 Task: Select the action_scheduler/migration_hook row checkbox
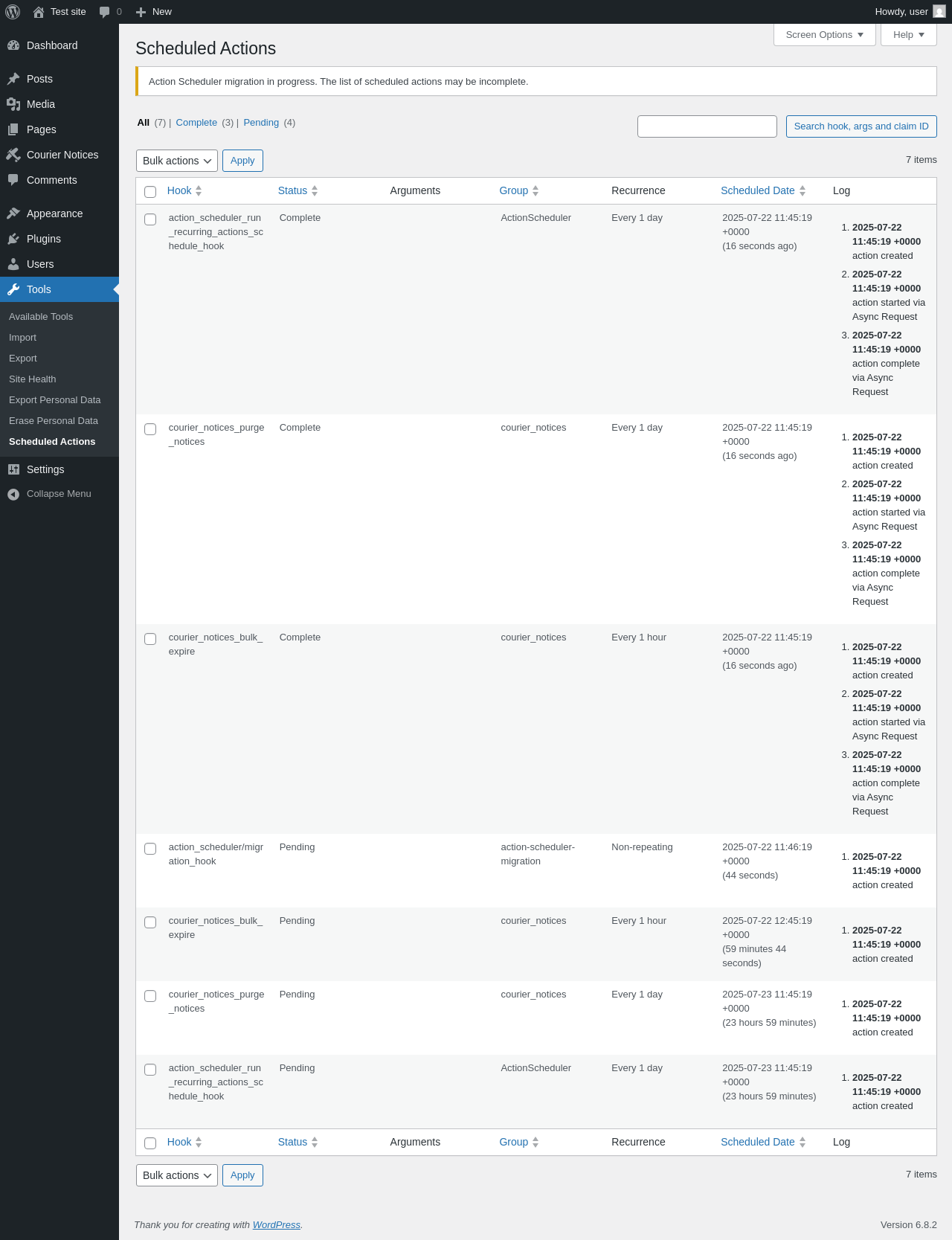pos(150,849)
